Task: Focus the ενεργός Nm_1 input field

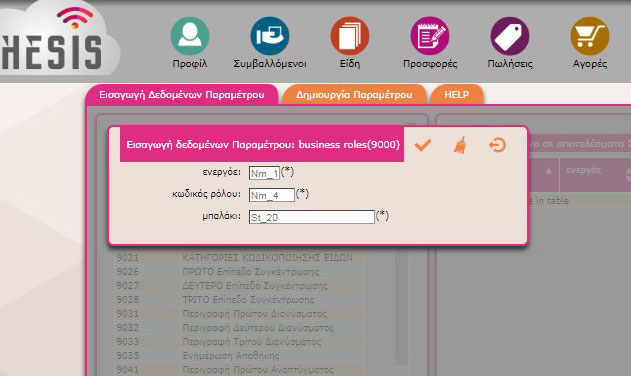Action: click(264, 174)
